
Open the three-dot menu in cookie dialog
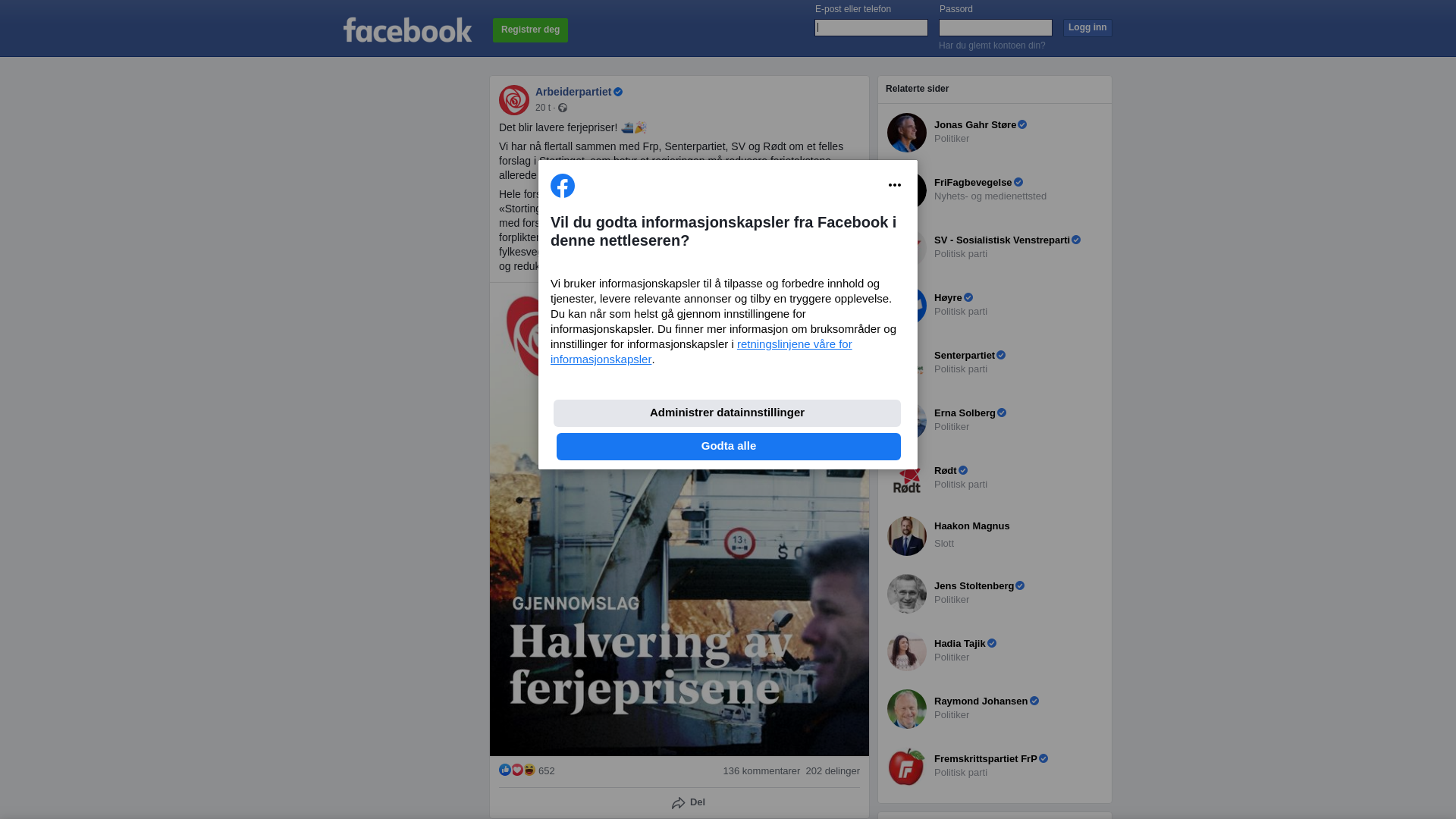(895, 185)
